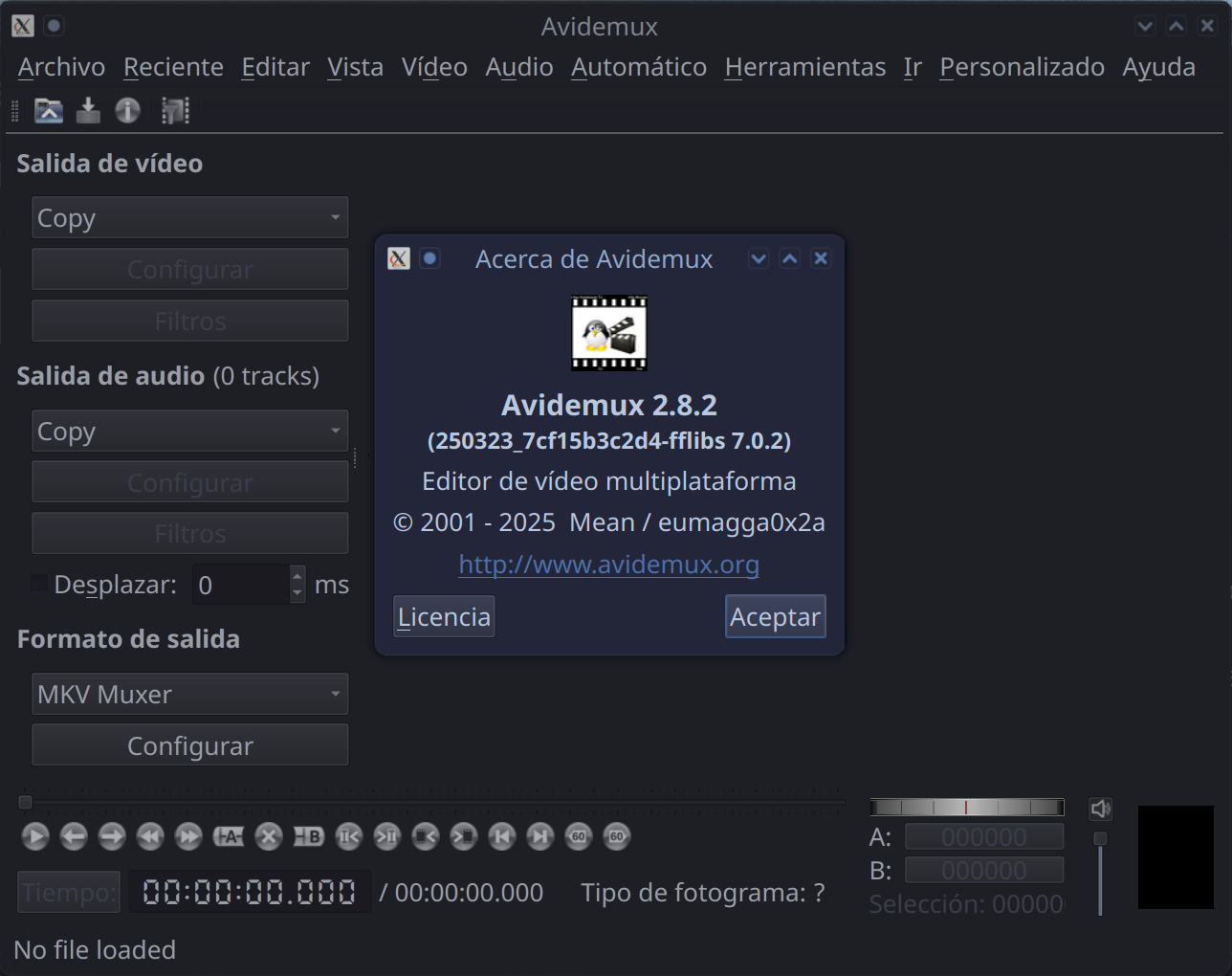Go to the previous frame with left arrow
This screenshot has width=1232, height=976.
coord(74,836)
